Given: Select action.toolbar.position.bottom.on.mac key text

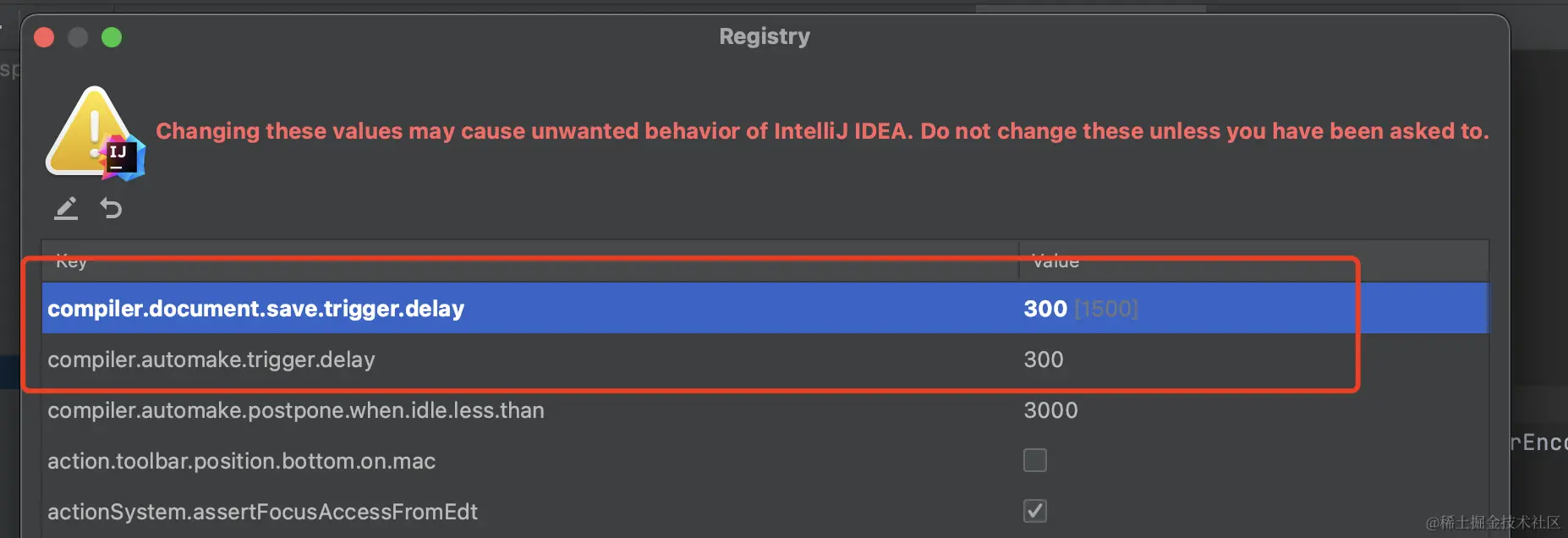Looking at the screenshot, I should pos(242,461).
